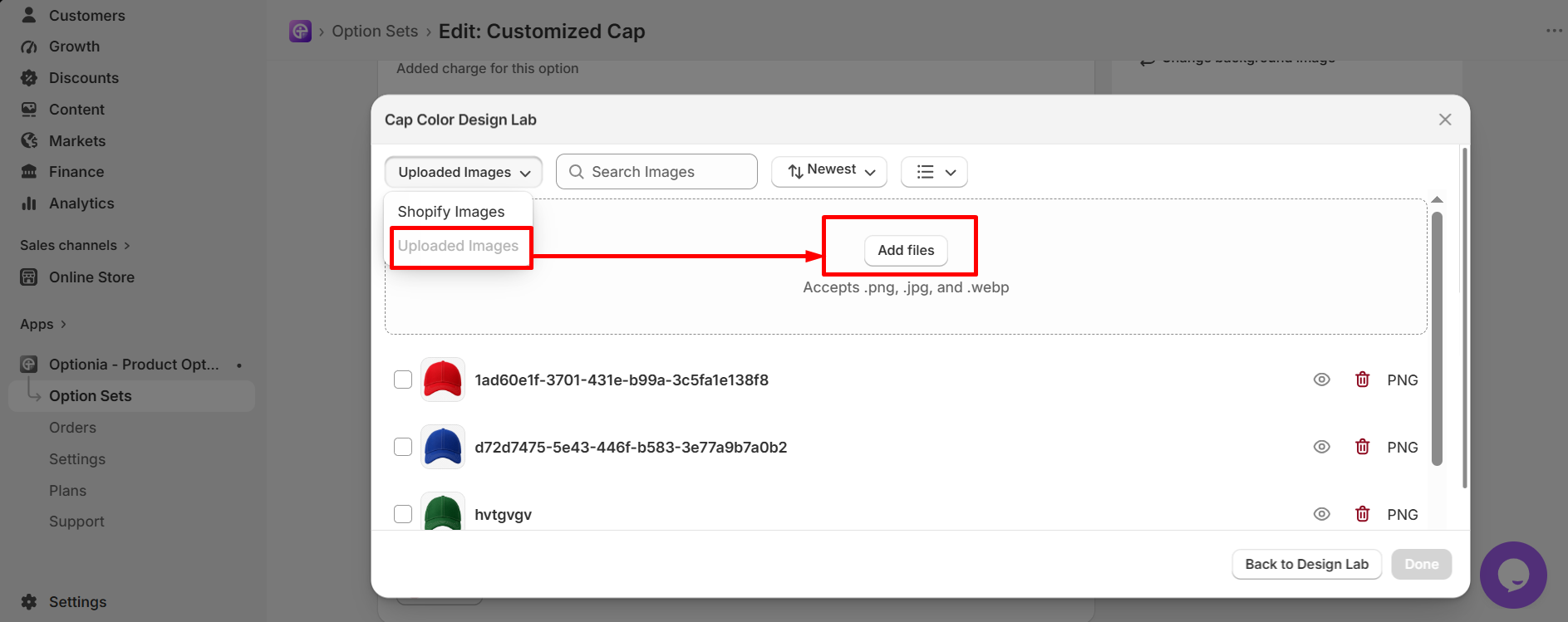Click the Done button
This screenshot has height=622, width=1568.
pyautogui.click(x=1421, y=564)
